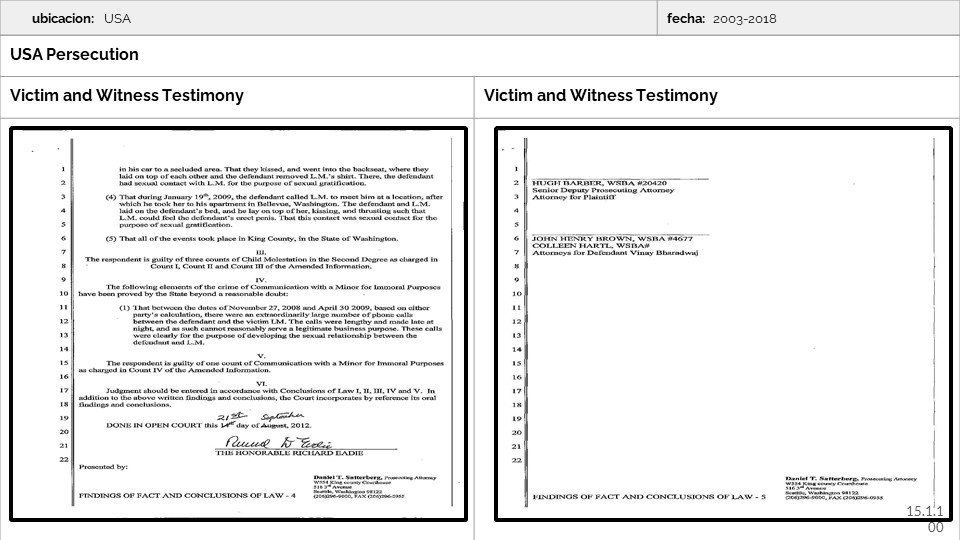This screenshot has width=960, height=540.
Task: Click the USA Persecution heading
Action: (x=74, y=55)
